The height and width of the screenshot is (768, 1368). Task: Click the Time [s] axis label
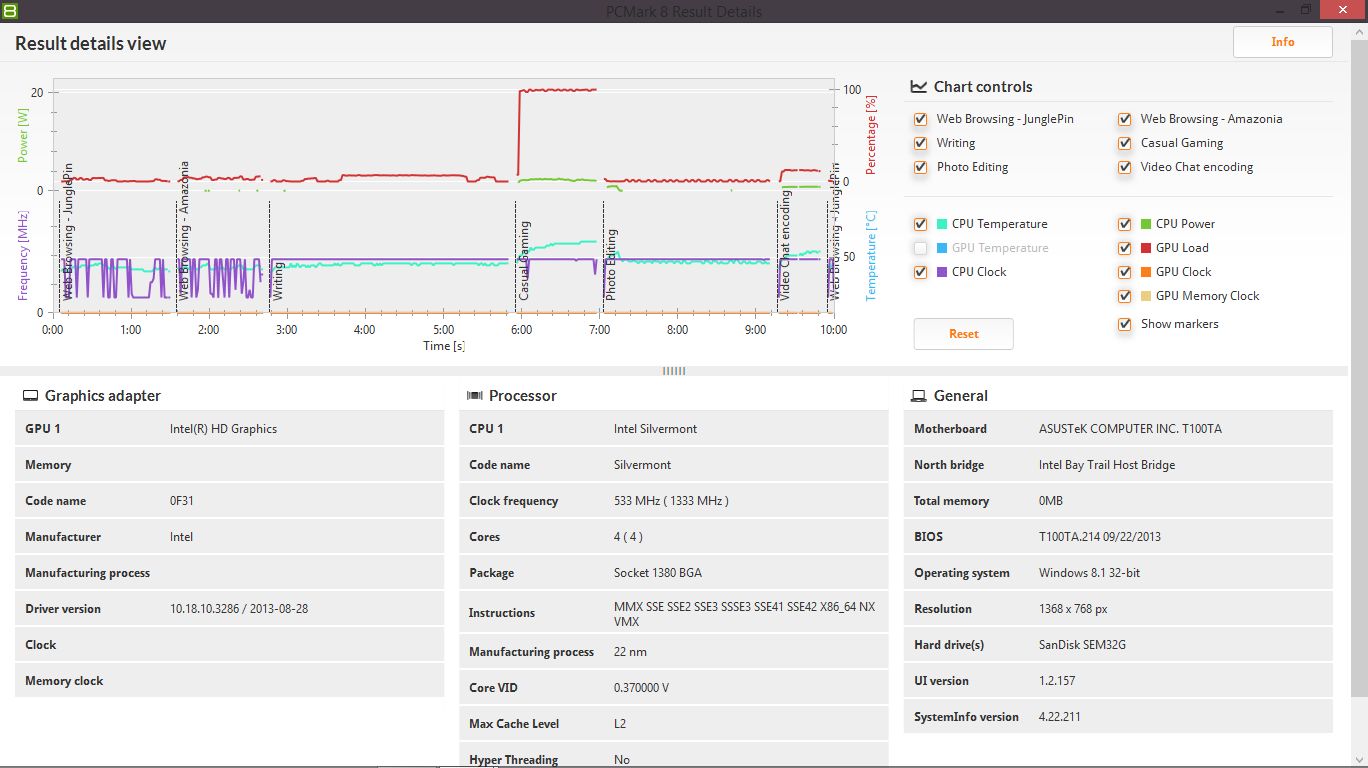click(x=443, y=346)
